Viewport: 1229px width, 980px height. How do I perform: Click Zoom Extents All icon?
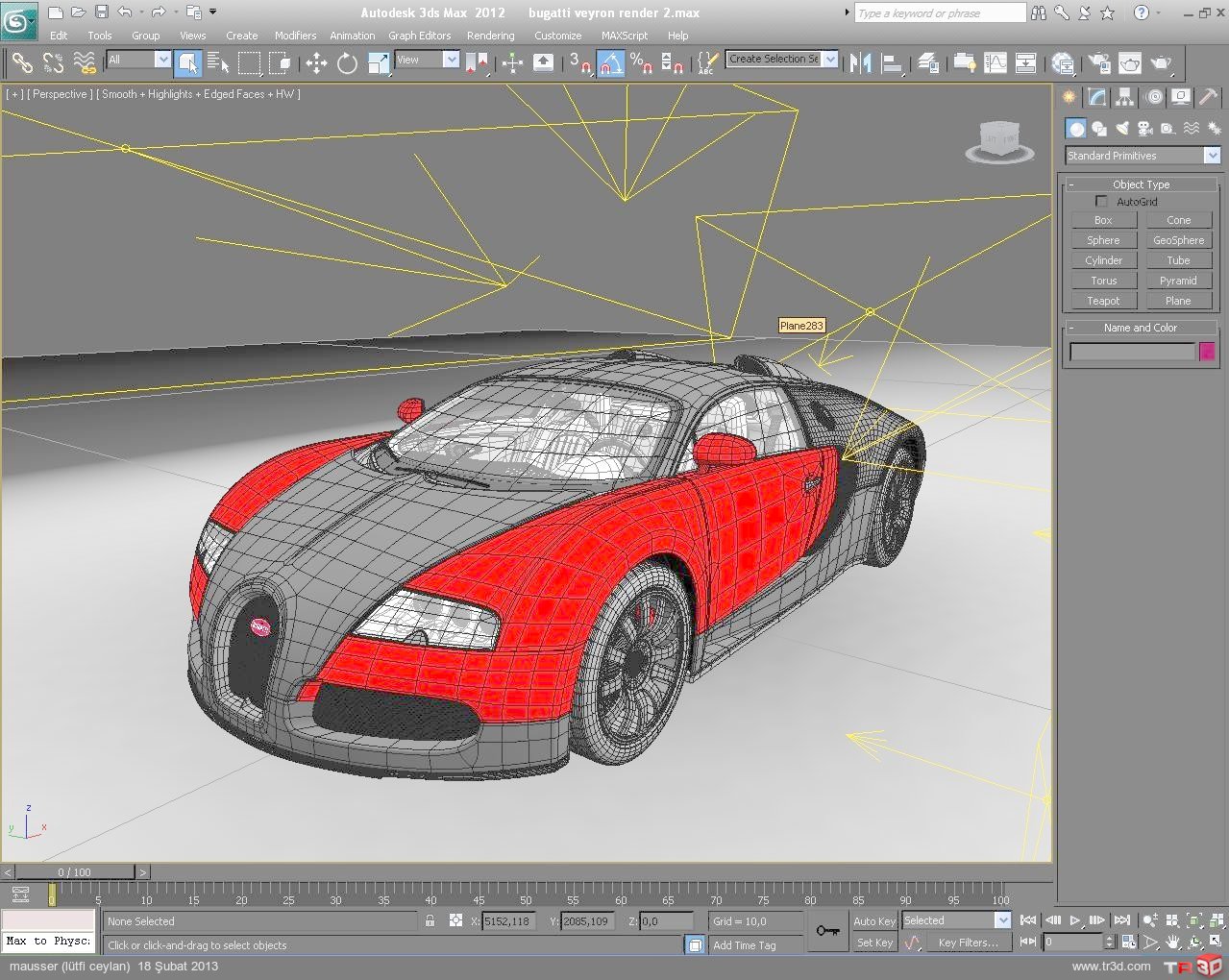1217,920
